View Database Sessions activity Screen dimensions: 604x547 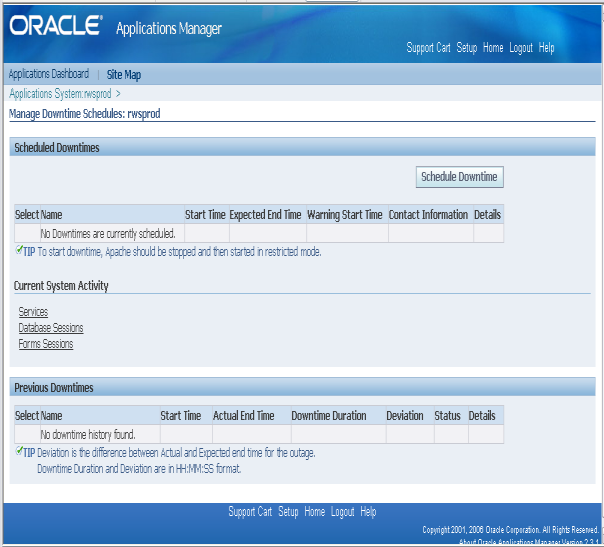pos(51,328)
